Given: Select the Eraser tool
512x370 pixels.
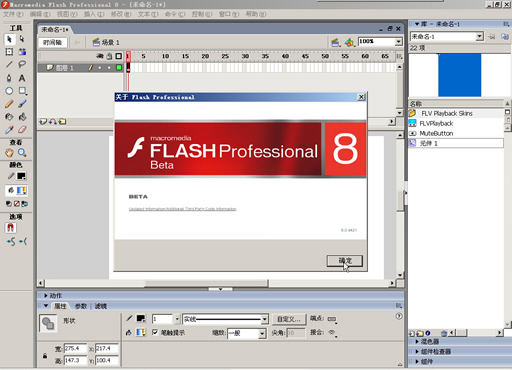Looking at the screenshot, I should point(22,130).
